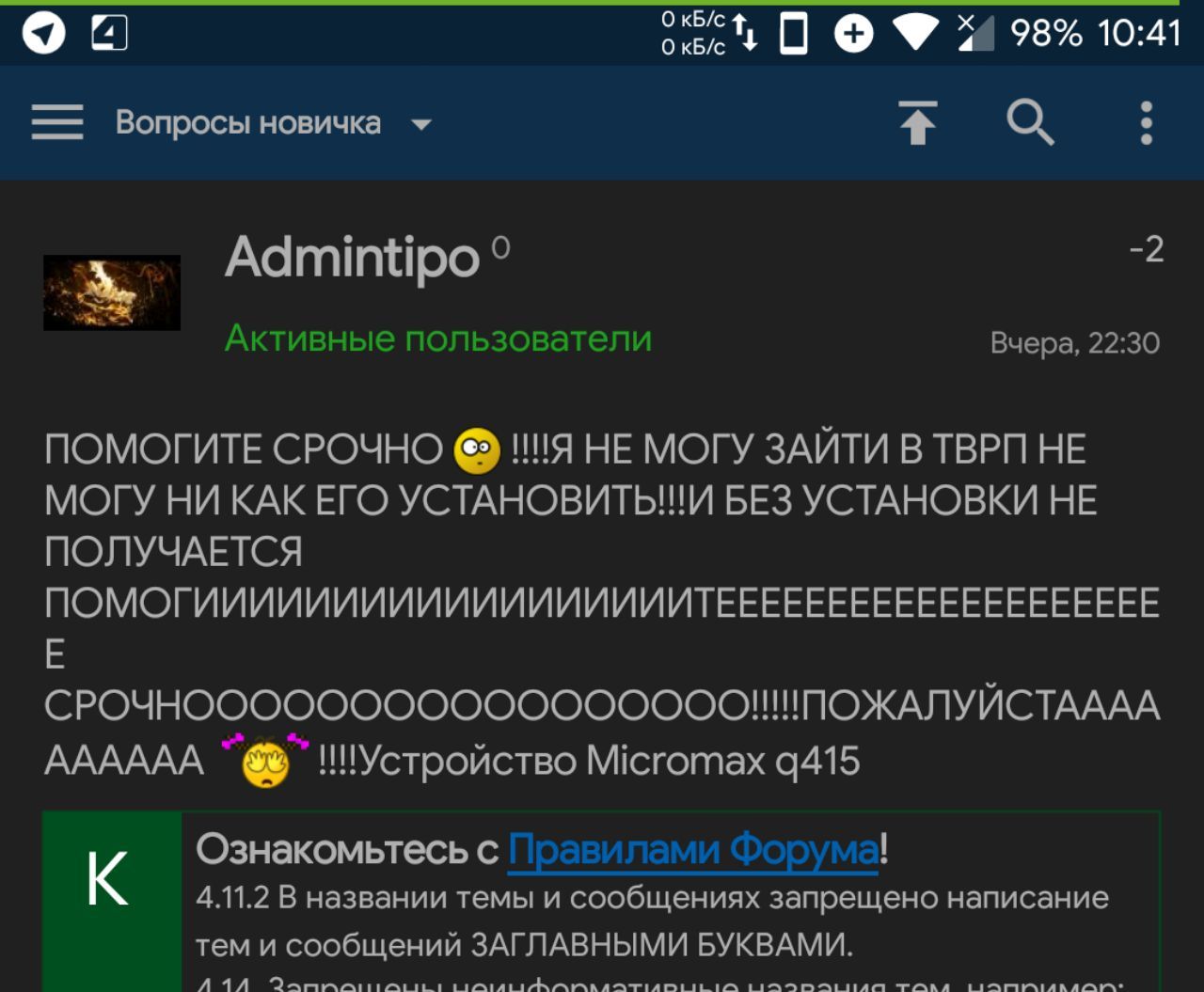Image resolution: width=1204 pixels, height=992 pixels.
Task: Tap the Активные пользователи group label
Action: (x=438, y=338)
